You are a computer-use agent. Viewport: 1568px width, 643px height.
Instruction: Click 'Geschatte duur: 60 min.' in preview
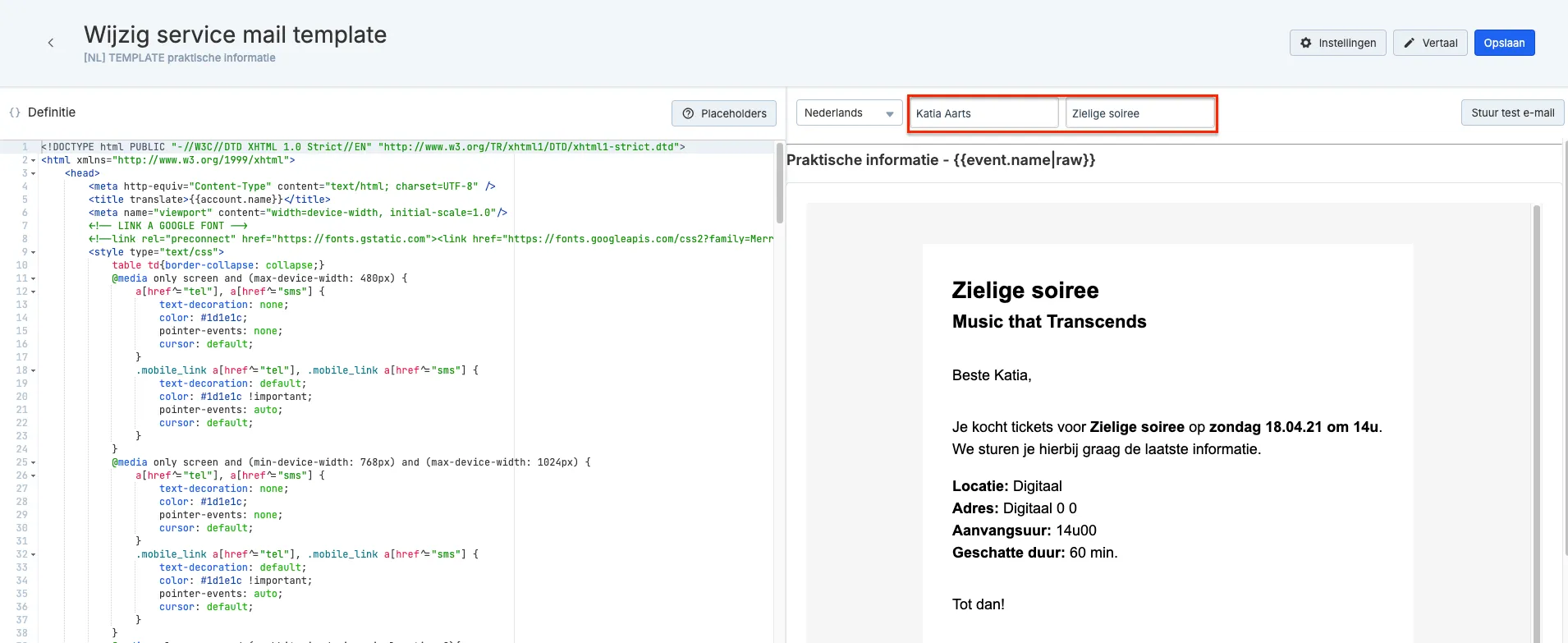[x=1035, y=553]
